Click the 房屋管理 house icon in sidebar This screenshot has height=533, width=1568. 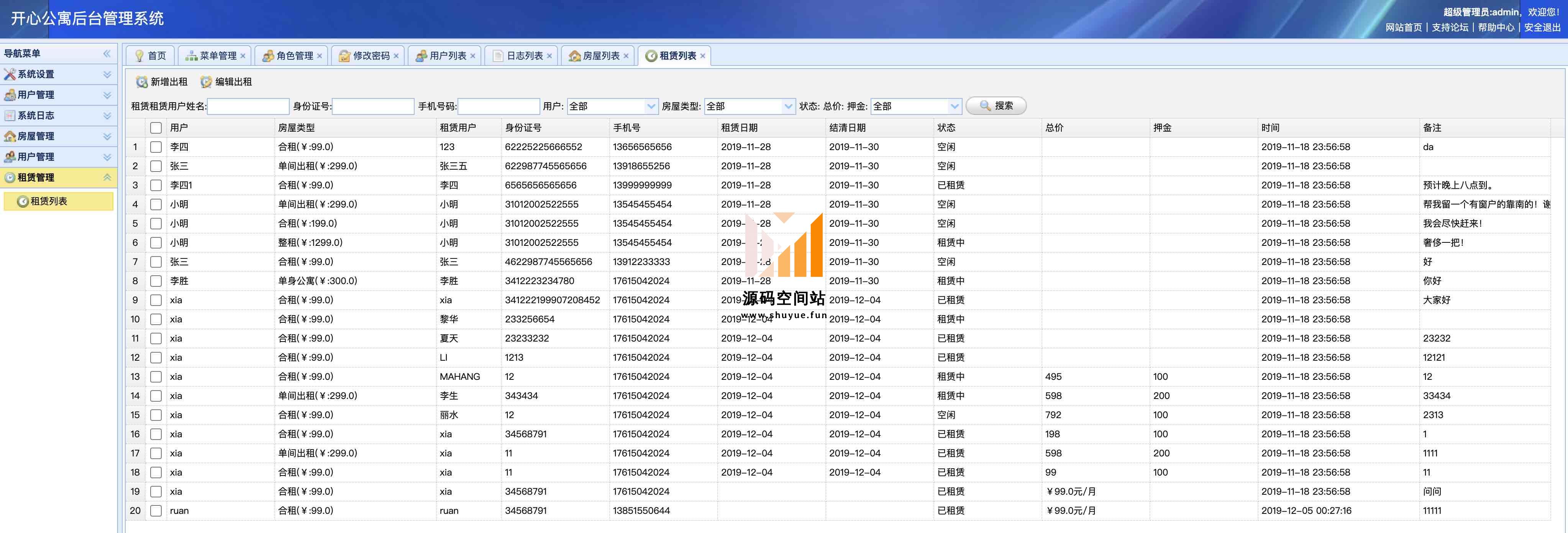coord(10,136)
